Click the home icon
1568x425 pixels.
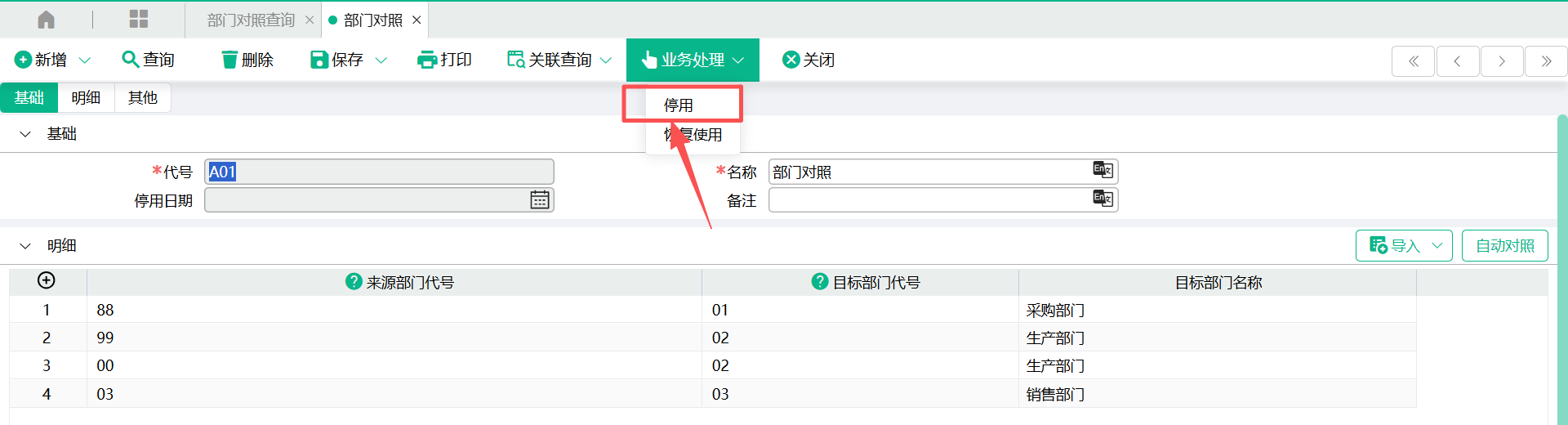pos(47,20)
